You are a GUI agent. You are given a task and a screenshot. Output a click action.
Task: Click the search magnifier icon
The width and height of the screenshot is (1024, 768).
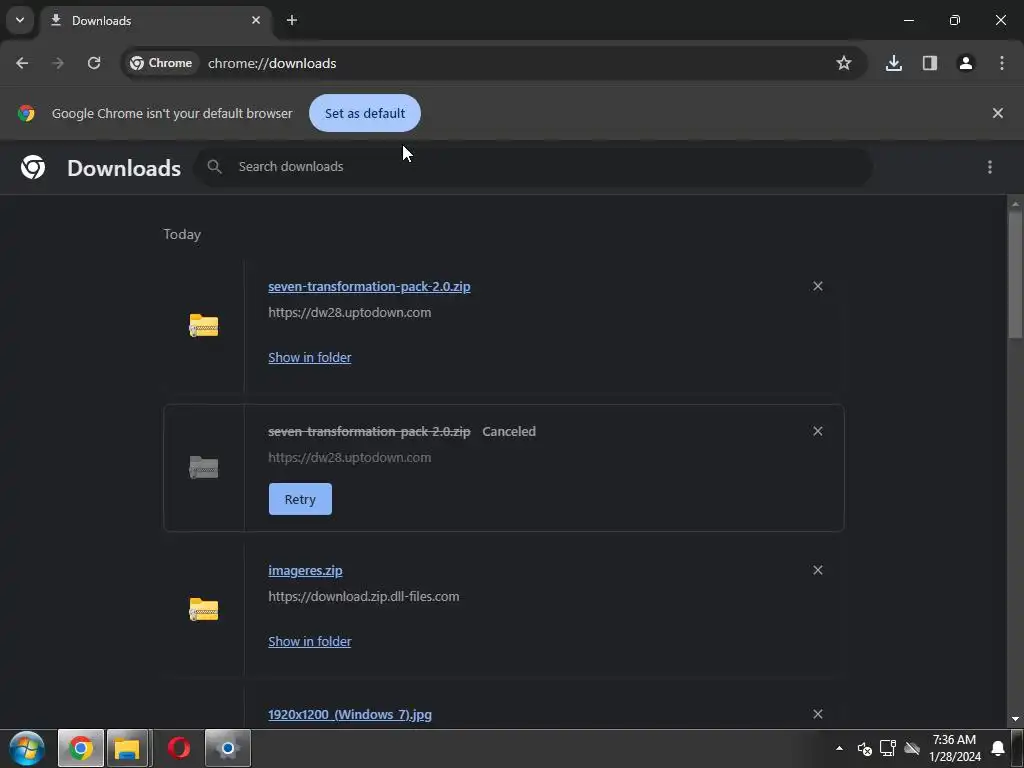[214, 167]
